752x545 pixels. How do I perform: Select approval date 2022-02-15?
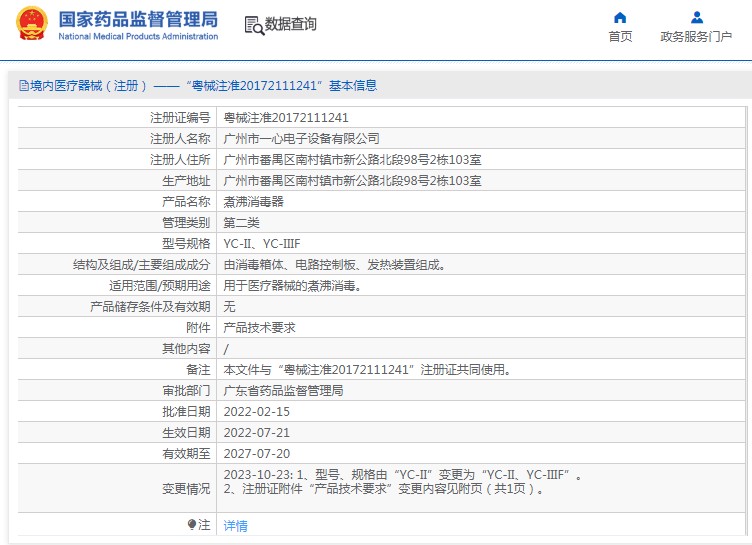click(x=257, y=412)
